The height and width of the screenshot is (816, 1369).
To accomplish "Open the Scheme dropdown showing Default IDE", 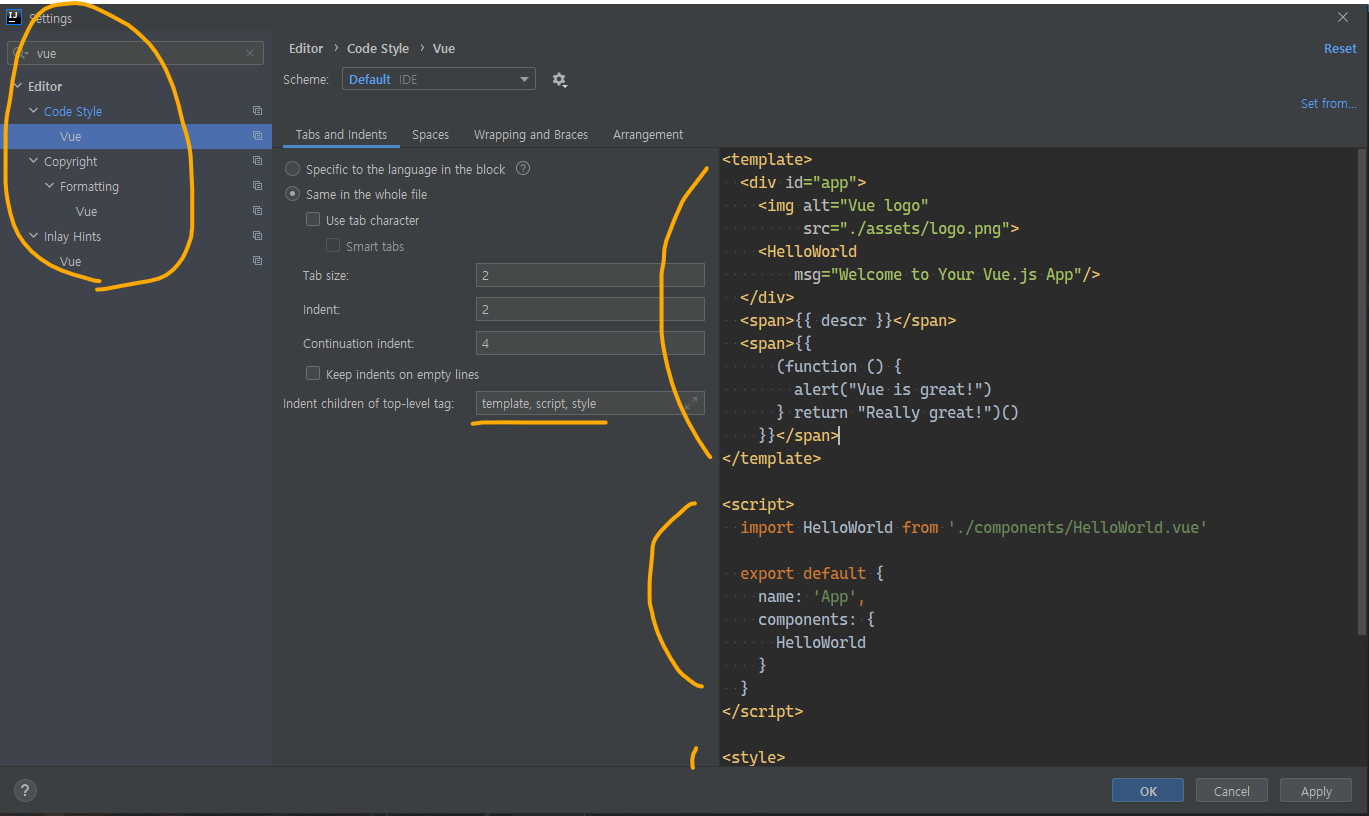I will pyautogui.click(x=439, y=79).
